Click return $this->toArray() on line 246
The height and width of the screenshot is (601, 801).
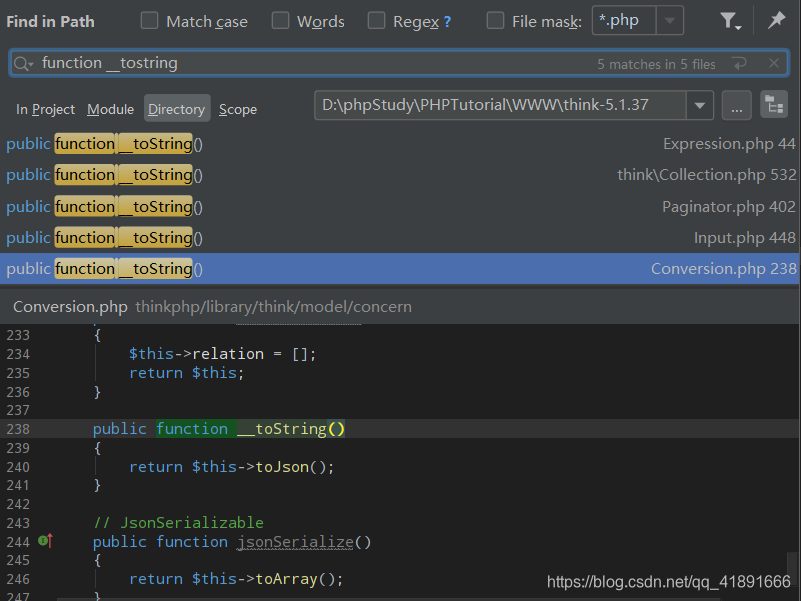click(x=236, y=579)
